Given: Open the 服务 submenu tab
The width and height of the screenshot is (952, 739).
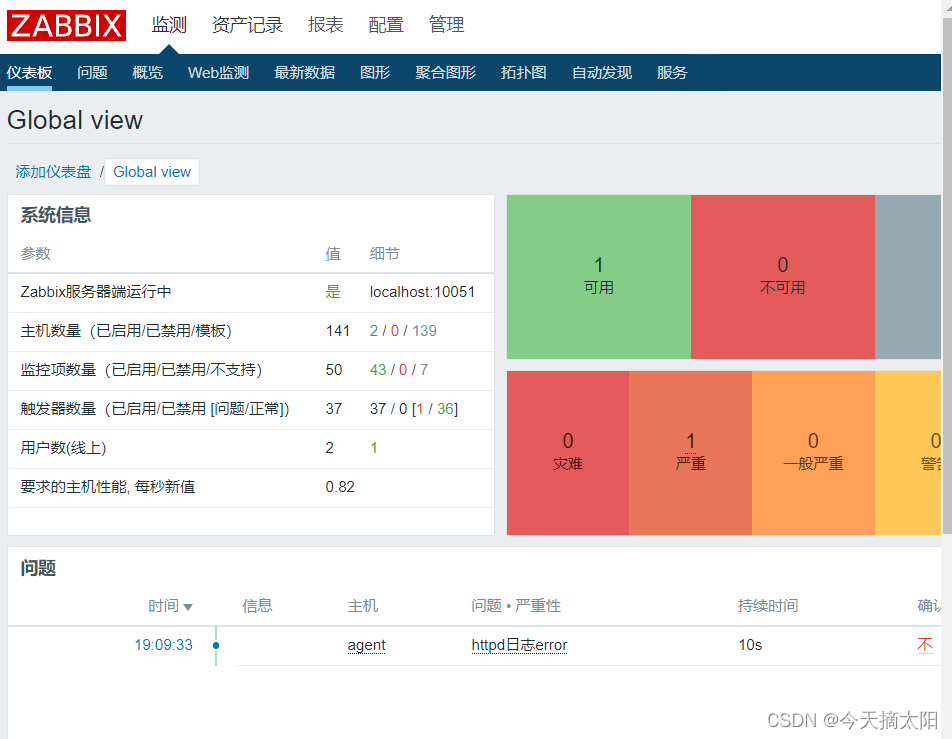Looking at the screenshot, I should tap(672, 73).
